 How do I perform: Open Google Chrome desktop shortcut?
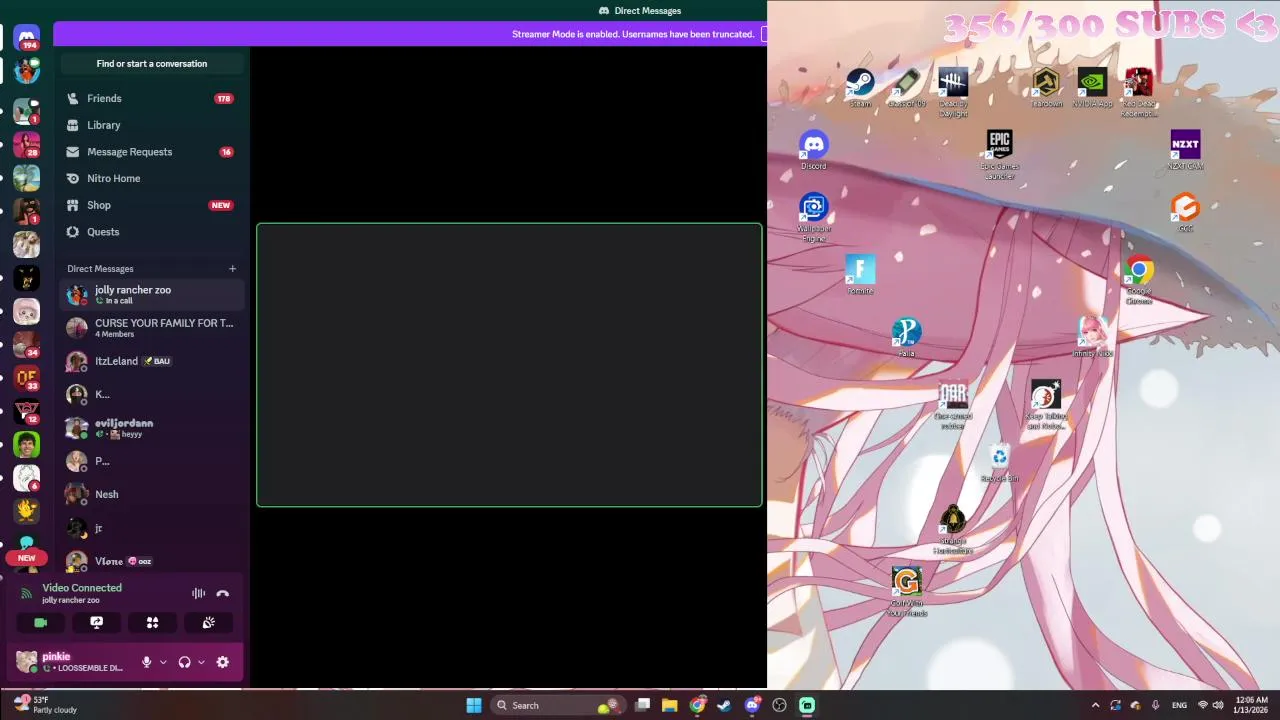(1139, 280)
